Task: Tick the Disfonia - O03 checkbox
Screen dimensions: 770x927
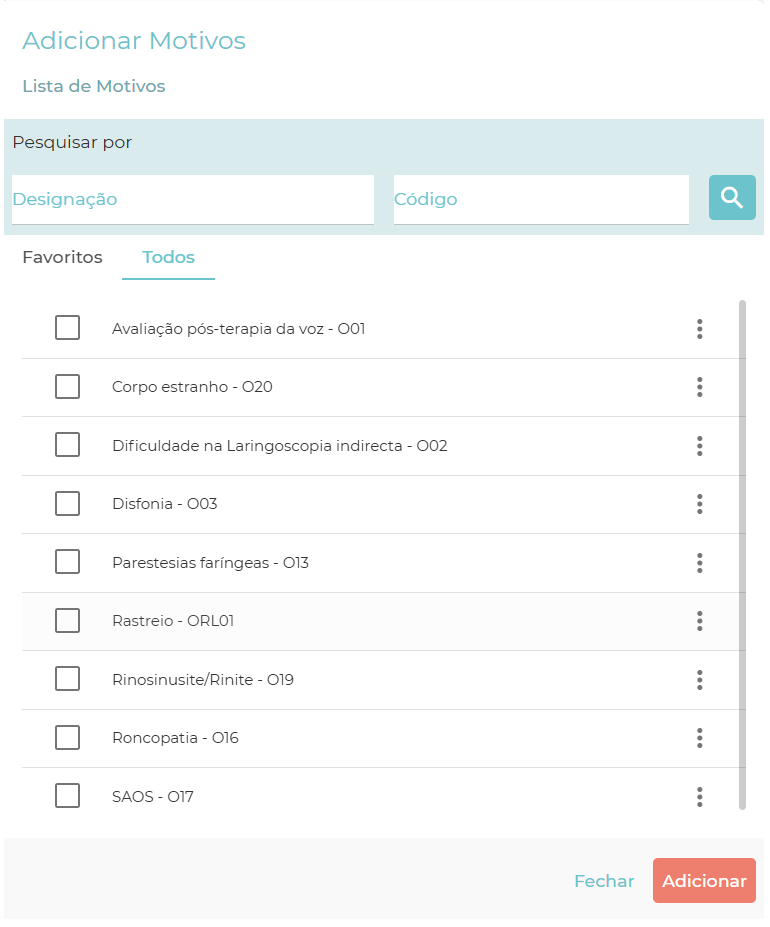Action: click(67, 504)
